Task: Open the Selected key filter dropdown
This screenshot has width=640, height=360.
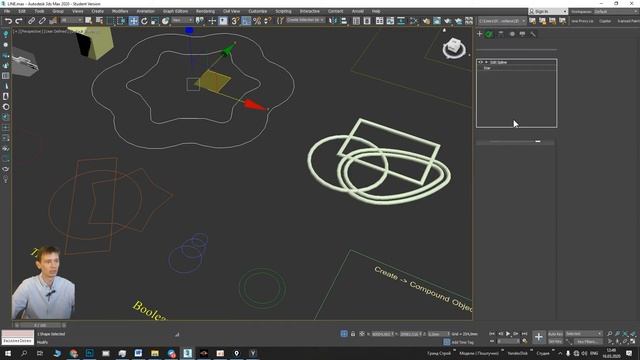Action: click(584, 334)
